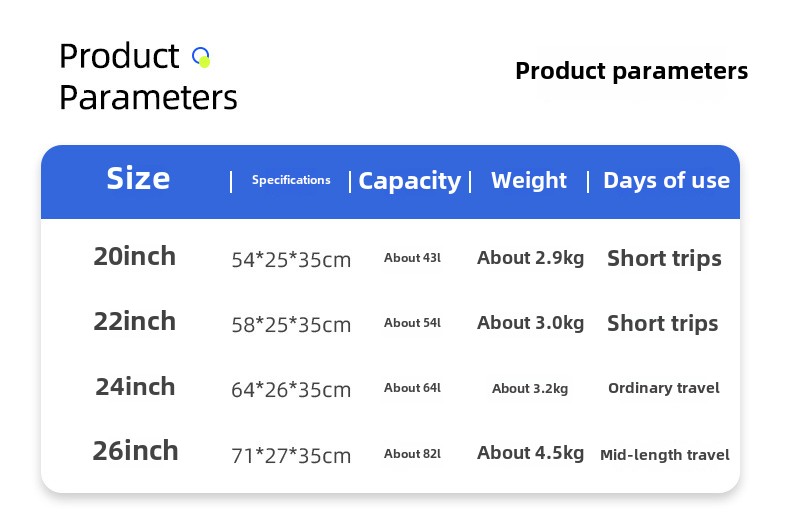Click the blue-green circle icon beside Product

[x=201, y=57]
